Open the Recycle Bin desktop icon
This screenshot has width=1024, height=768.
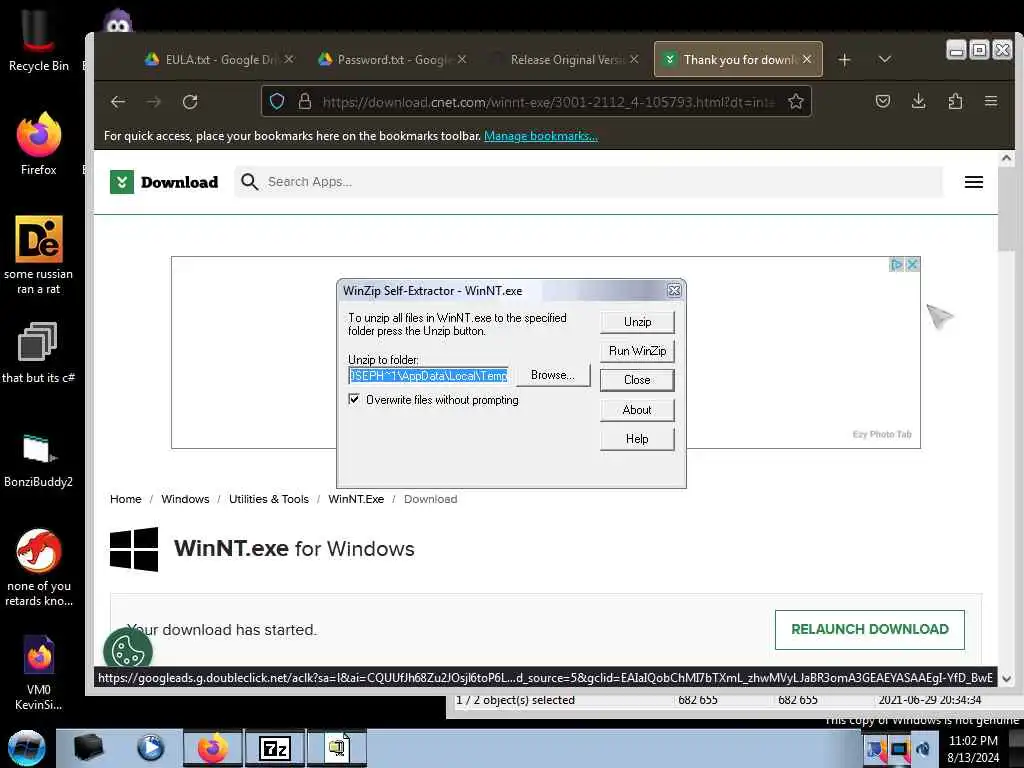(x=39, y=40)
